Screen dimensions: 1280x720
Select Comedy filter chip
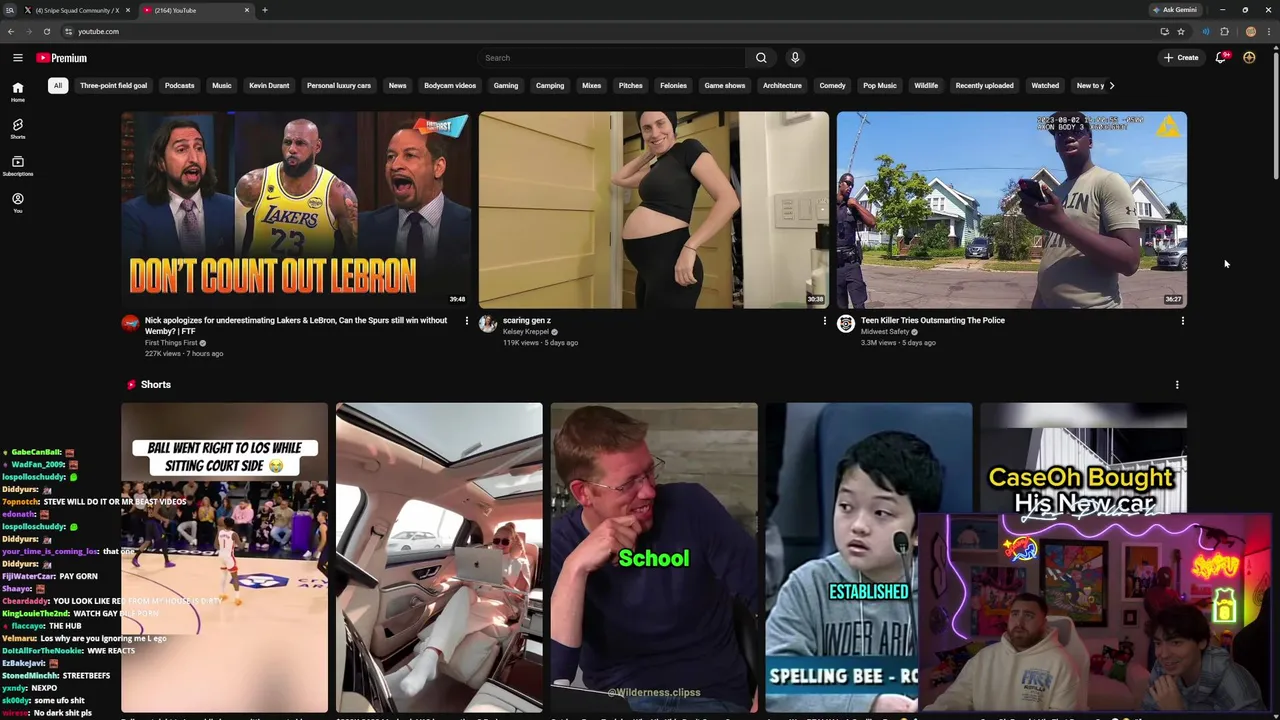[x=833, y=86]
